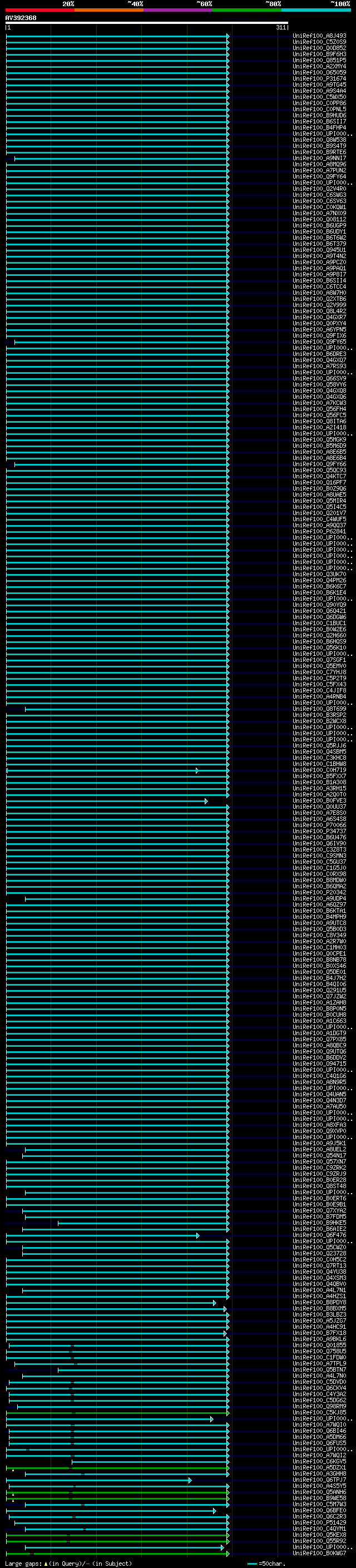Select the UniRef100_Q6DGW6 label

coord(319,617)
